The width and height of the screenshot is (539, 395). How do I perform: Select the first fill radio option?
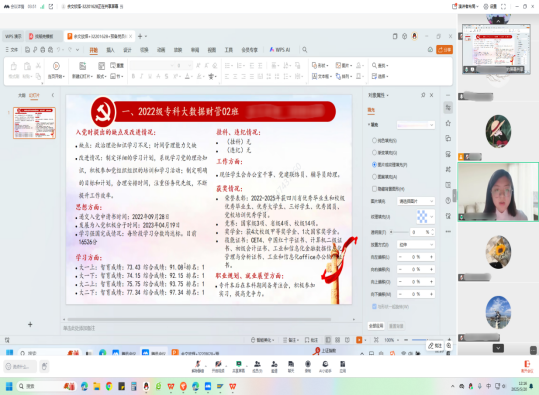374,140
